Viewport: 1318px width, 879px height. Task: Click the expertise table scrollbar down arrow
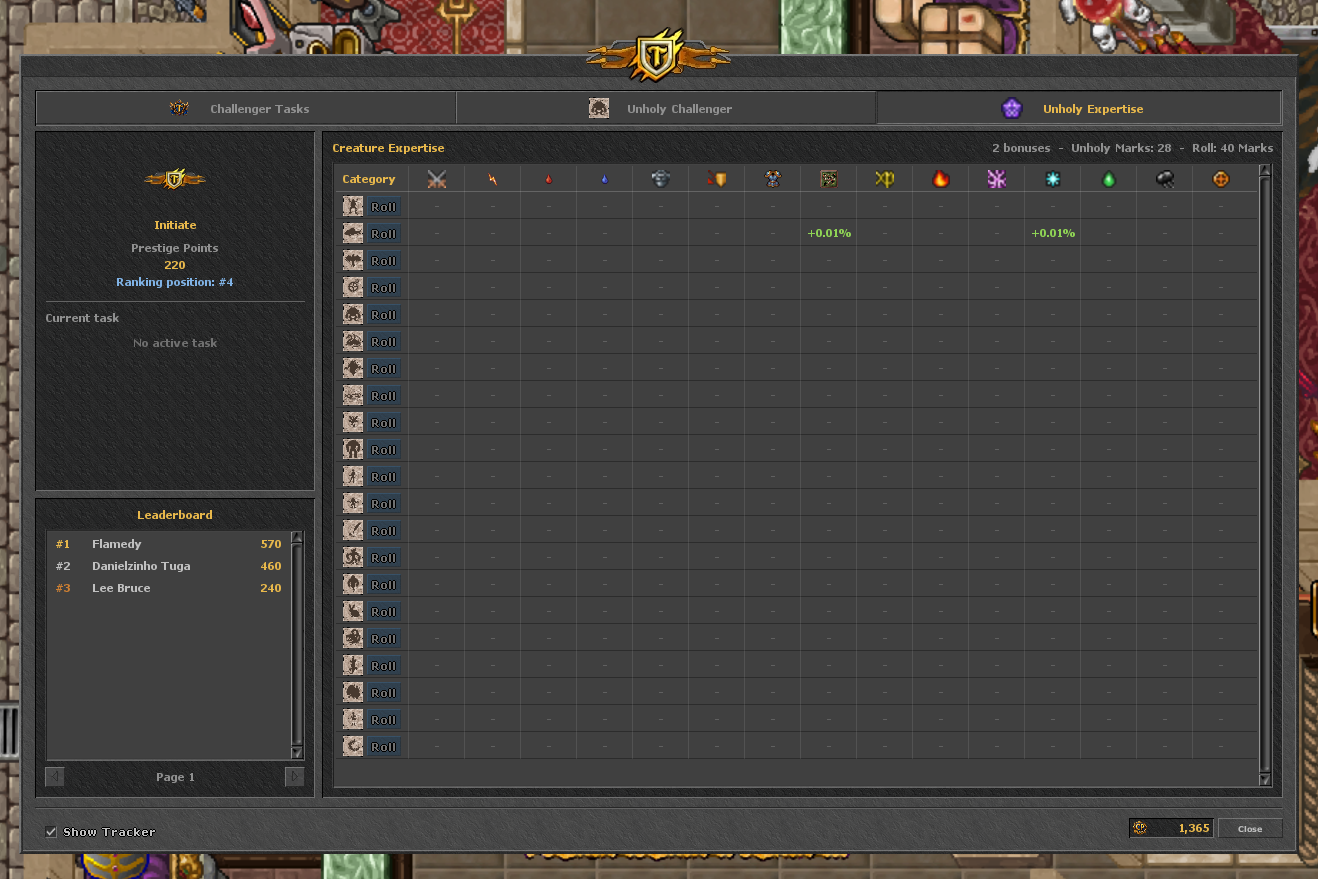click(x=1265, y=779)
